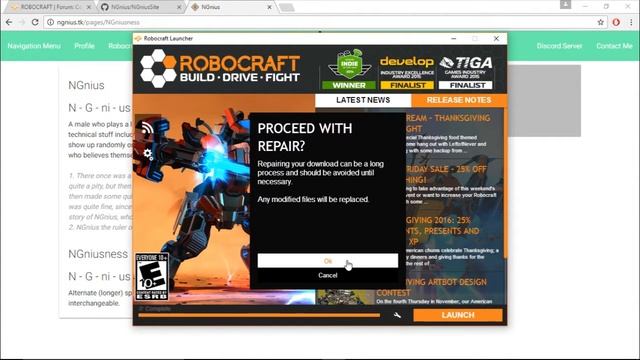This screenshot has height=360, width=640.
Task: Open the Contact Me link
Action: (614, 46)
